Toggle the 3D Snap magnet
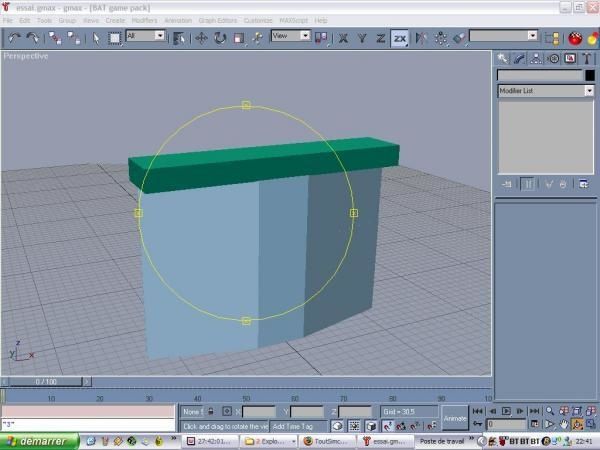Viewport: 600px width, 450px height. pyautogui.click(x=388, y=426)
